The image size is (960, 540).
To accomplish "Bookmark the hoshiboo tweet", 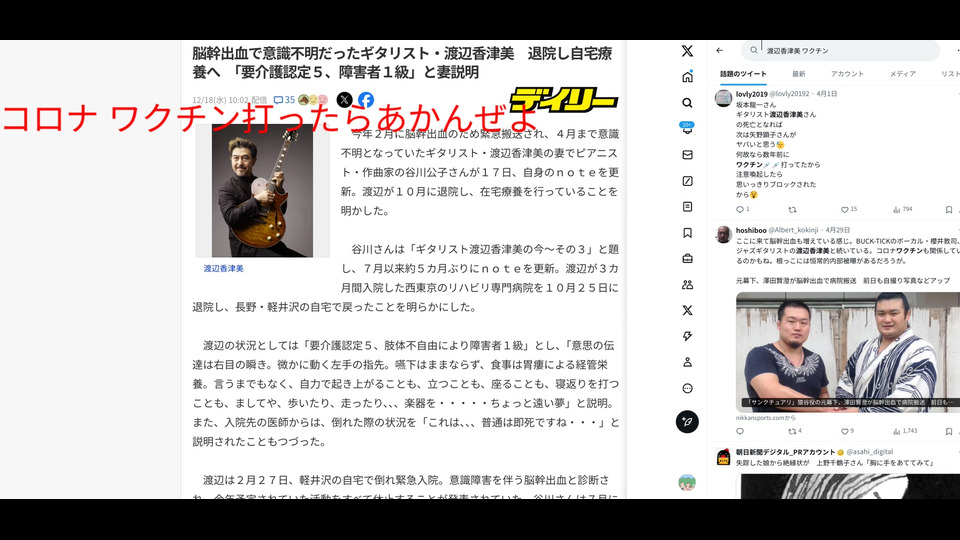I will [x=948, y=431].
